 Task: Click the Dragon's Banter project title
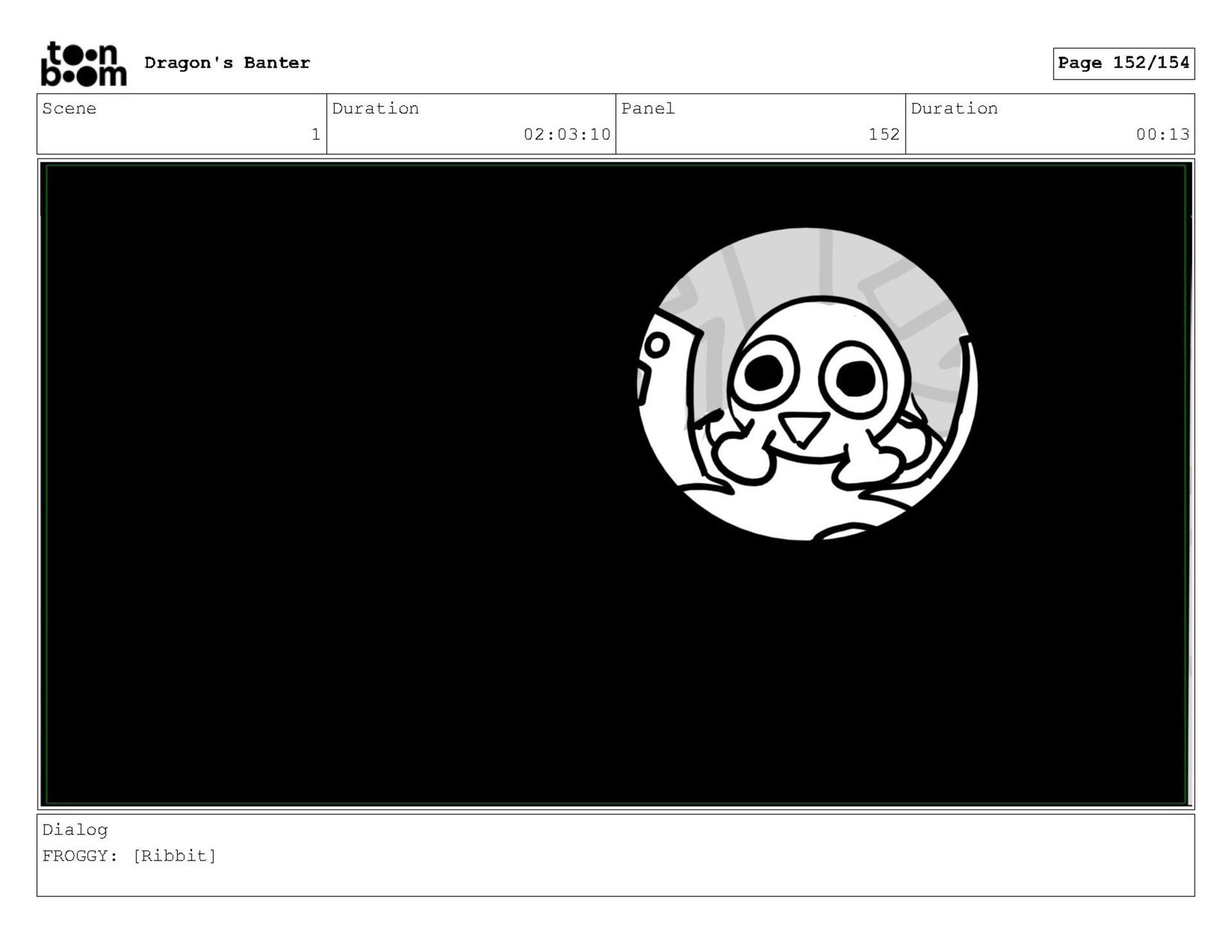click(227, 63)
